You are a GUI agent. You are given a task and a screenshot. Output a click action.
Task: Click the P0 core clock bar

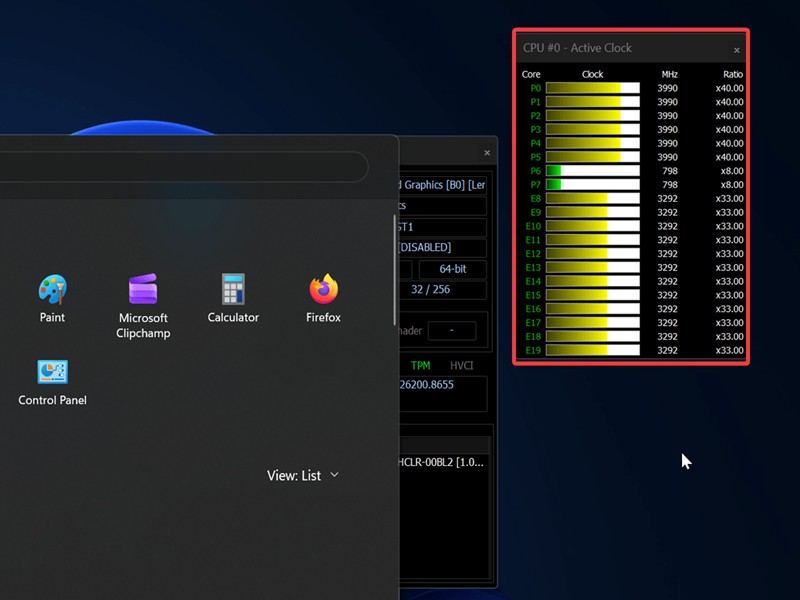tap(592, 88)
